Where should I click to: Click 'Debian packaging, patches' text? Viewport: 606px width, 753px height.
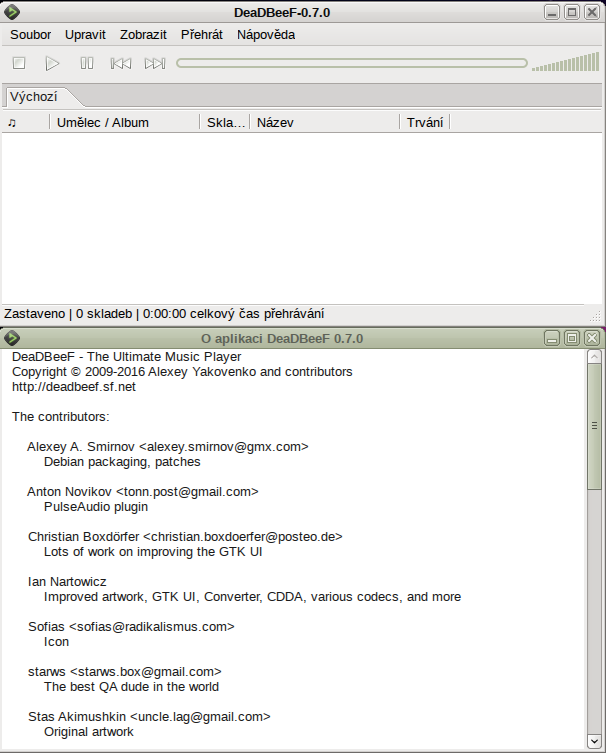point(122,462)
